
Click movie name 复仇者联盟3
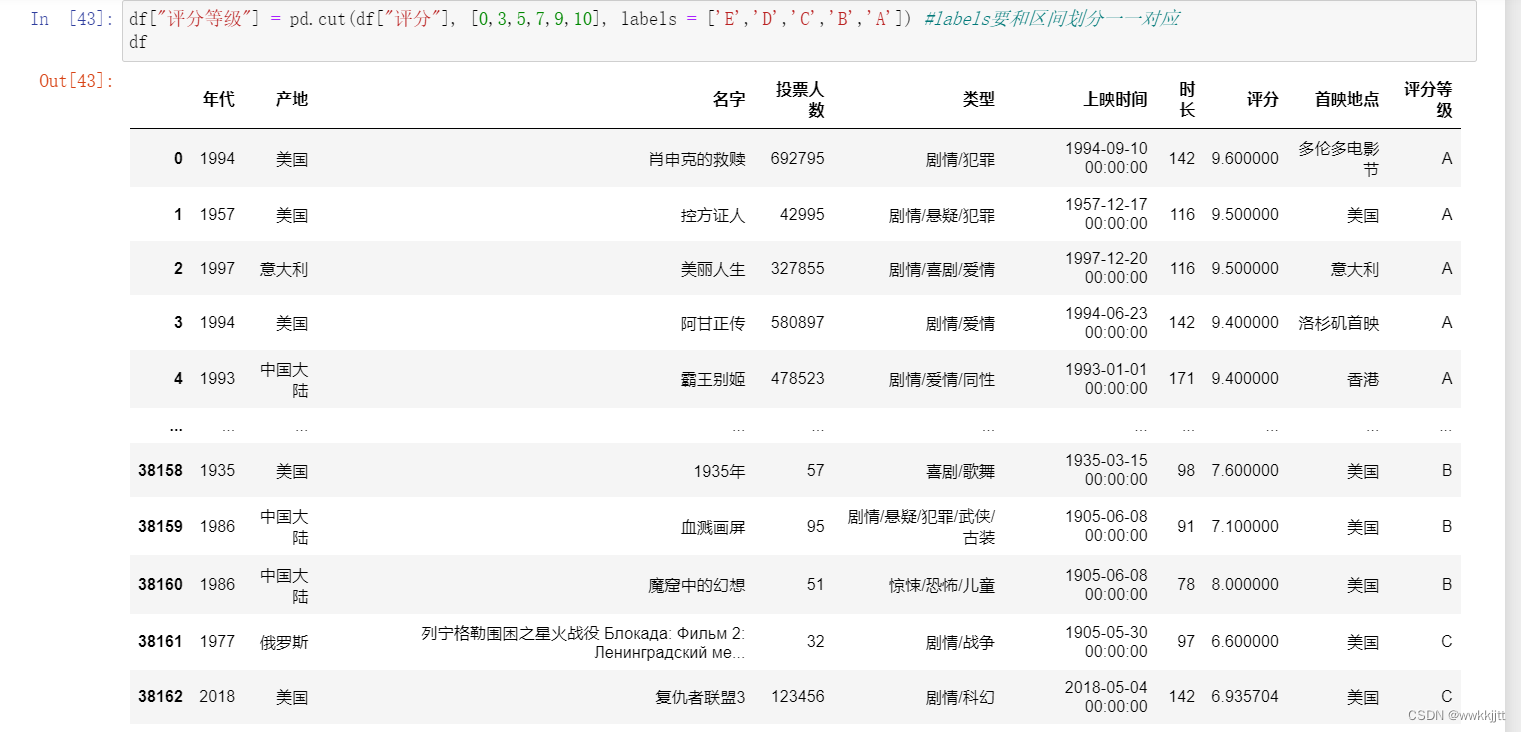[700, 697]
